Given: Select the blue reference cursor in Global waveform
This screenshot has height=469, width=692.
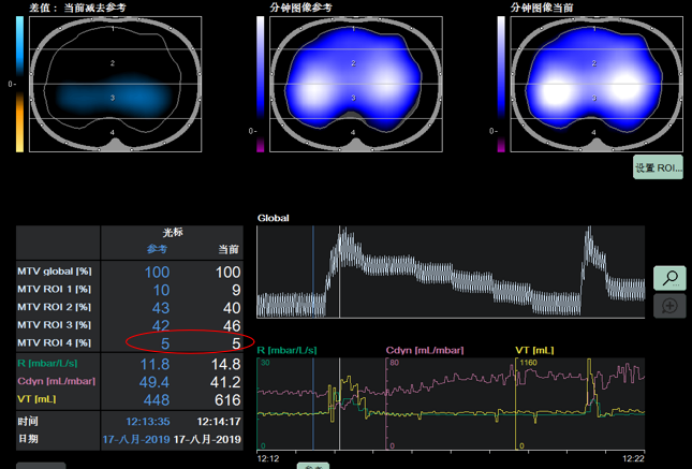Looking at the screenshot, I should click(313, 272).
